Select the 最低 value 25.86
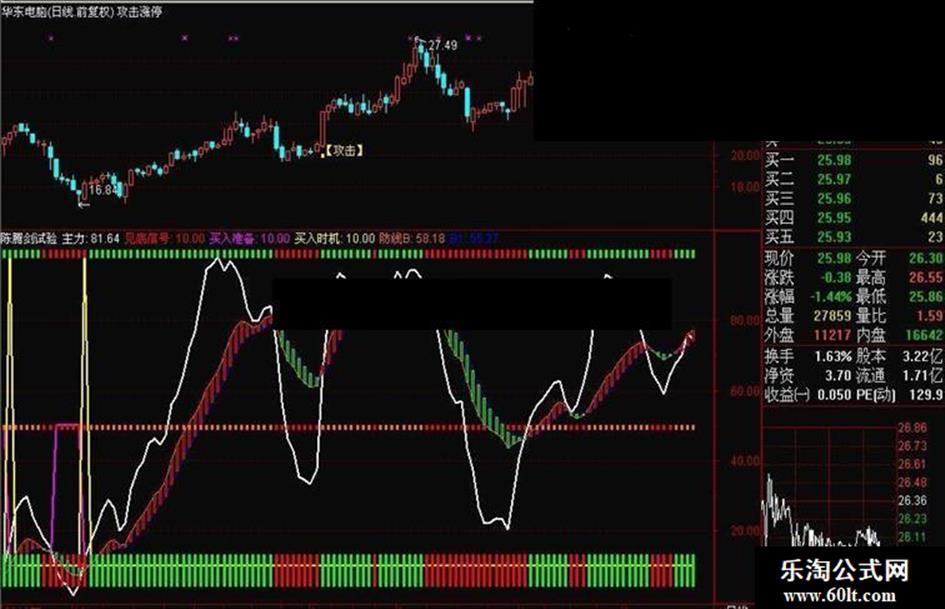The width and height of the screenshot is (945, 609). [926, 297]
